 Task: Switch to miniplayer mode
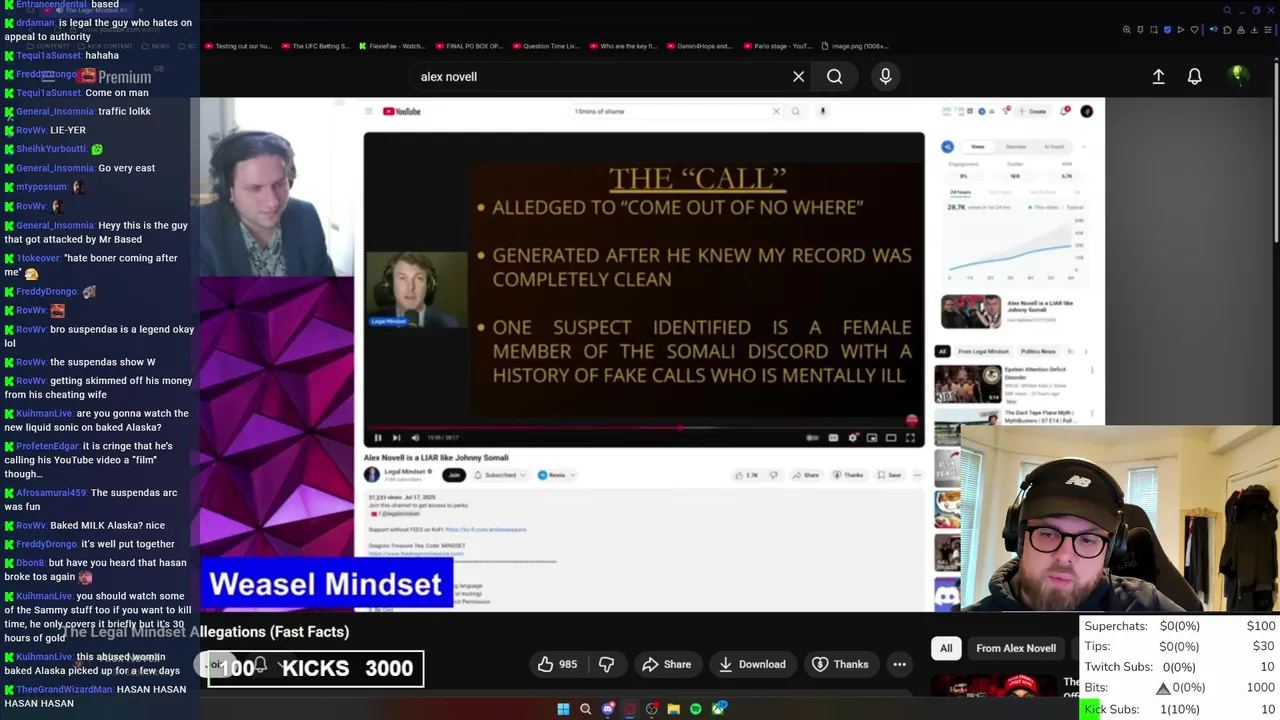click(x=872, y=437)
